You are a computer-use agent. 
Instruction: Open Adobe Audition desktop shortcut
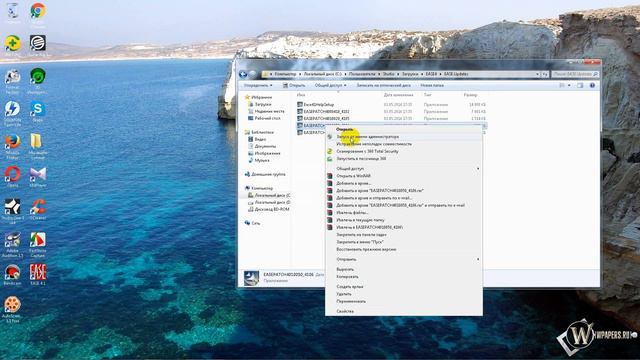pyautogui.click(x=13, y=240)
